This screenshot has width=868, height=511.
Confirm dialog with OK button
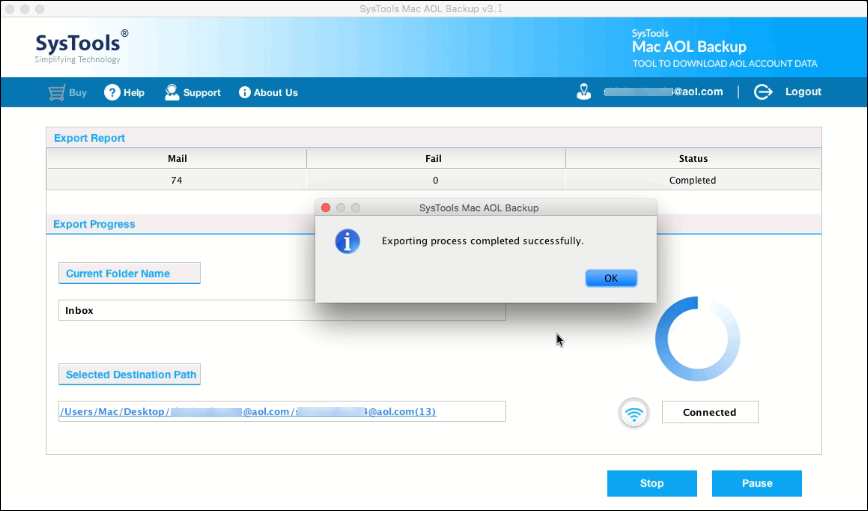tap(611, 278)
